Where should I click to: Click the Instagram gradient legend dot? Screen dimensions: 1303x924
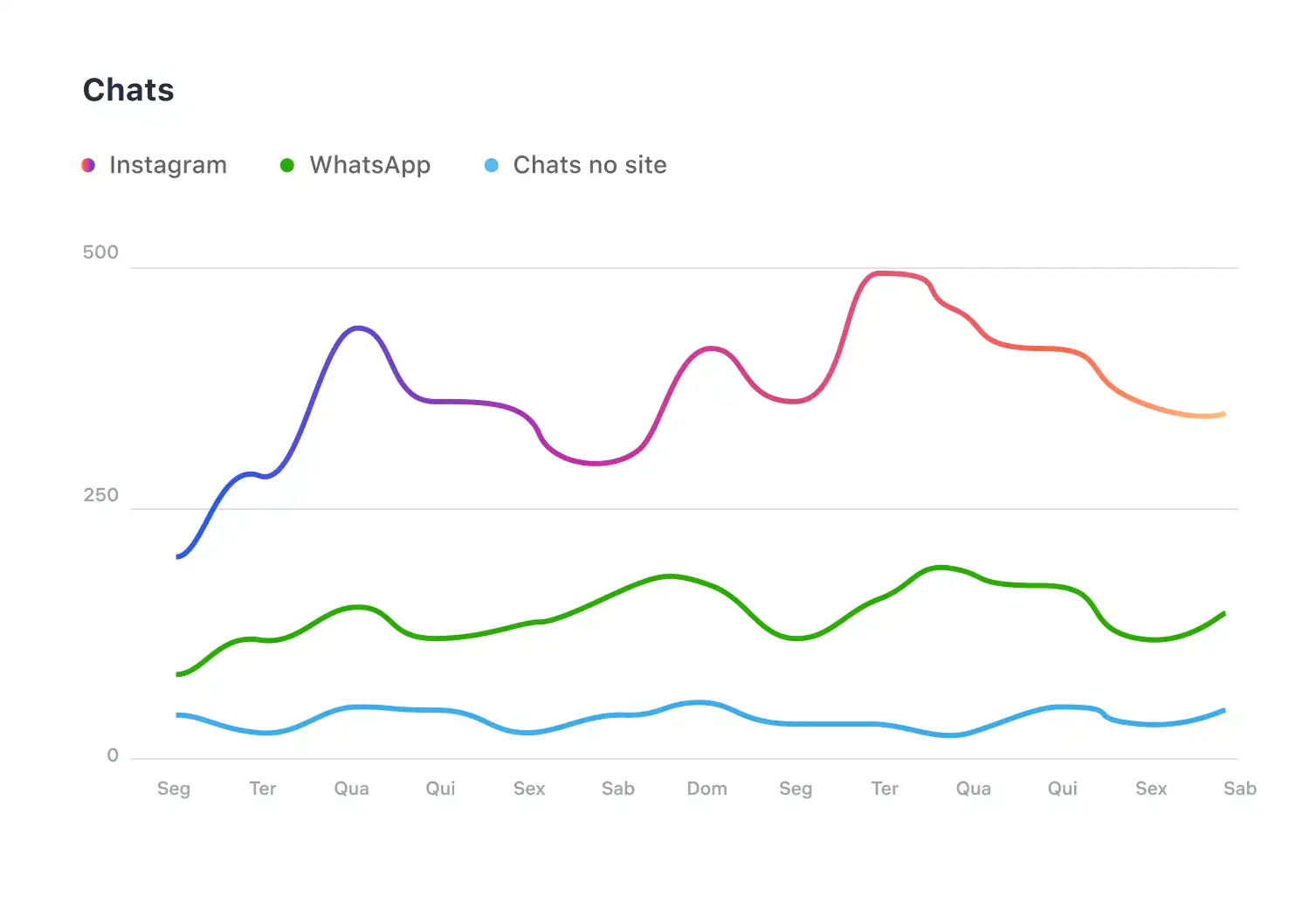point(88,165)
